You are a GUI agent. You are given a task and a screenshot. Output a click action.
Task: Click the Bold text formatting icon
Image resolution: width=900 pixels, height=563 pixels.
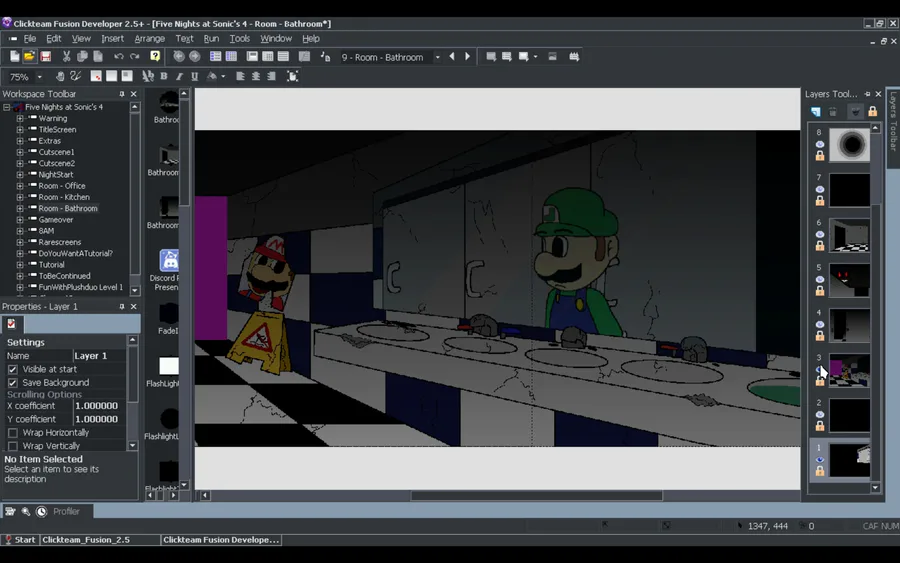click(x=164, y=76)
